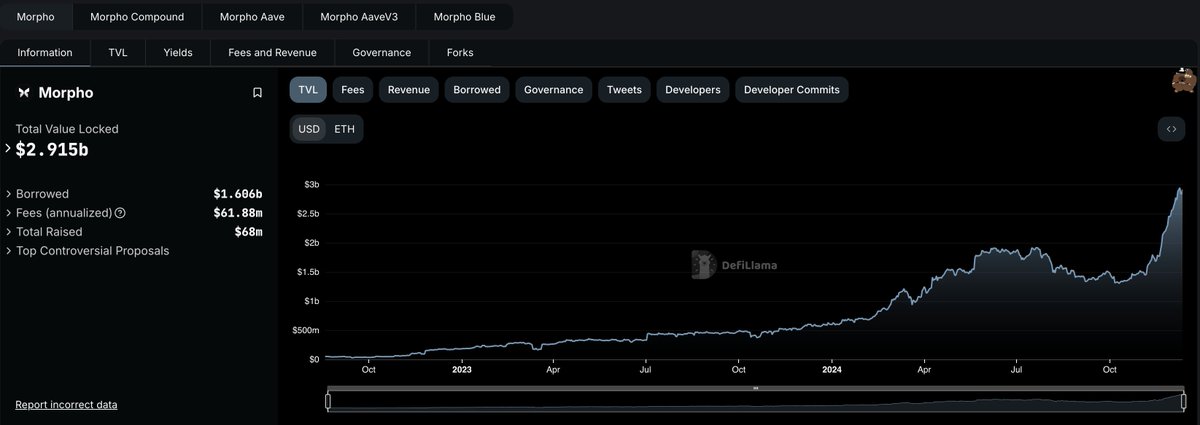Click the $68m total raised value
Image resolution: width=1200 pixels, height=425 pixels.
248,232
